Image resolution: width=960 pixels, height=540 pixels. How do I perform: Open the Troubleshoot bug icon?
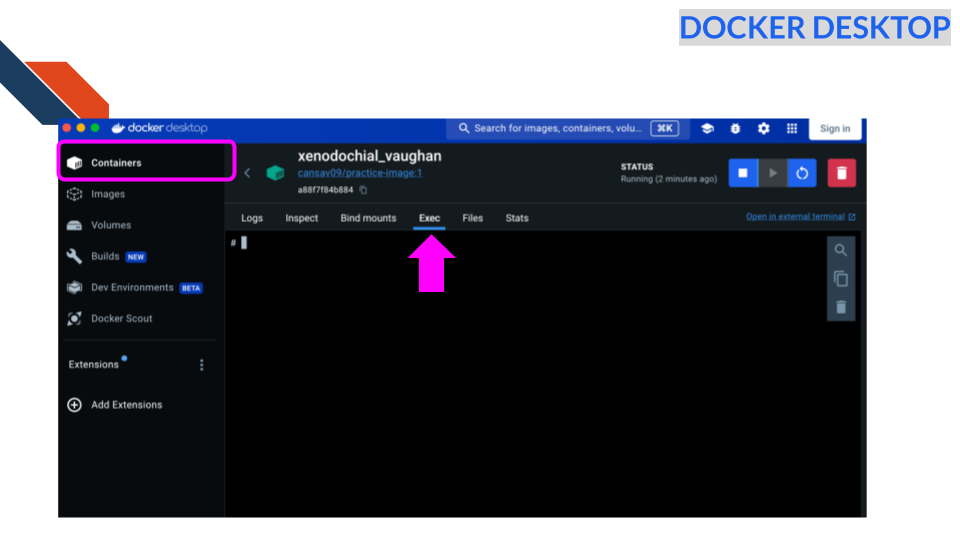[x=735, y=129]
